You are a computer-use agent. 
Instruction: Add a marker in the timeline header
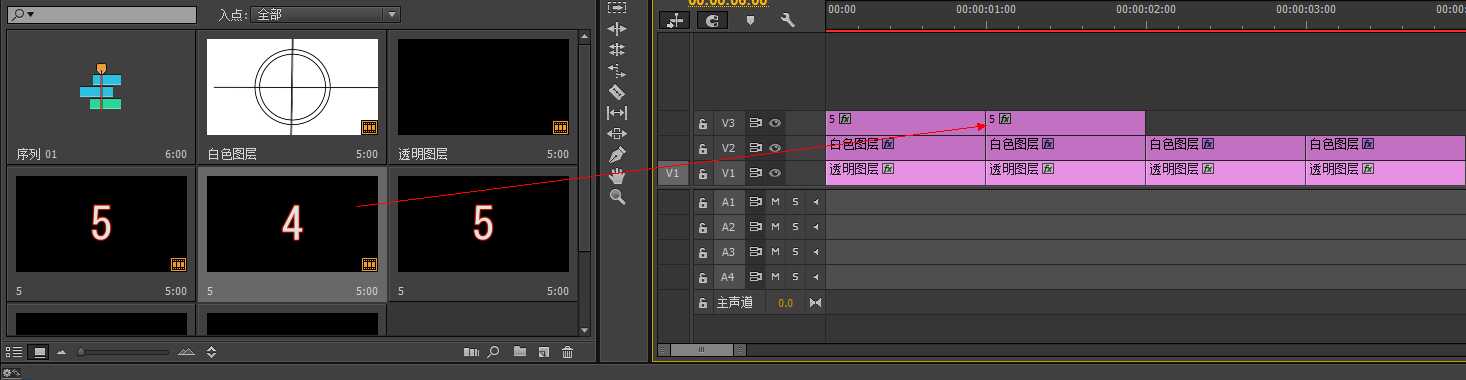tap(751, 20)
